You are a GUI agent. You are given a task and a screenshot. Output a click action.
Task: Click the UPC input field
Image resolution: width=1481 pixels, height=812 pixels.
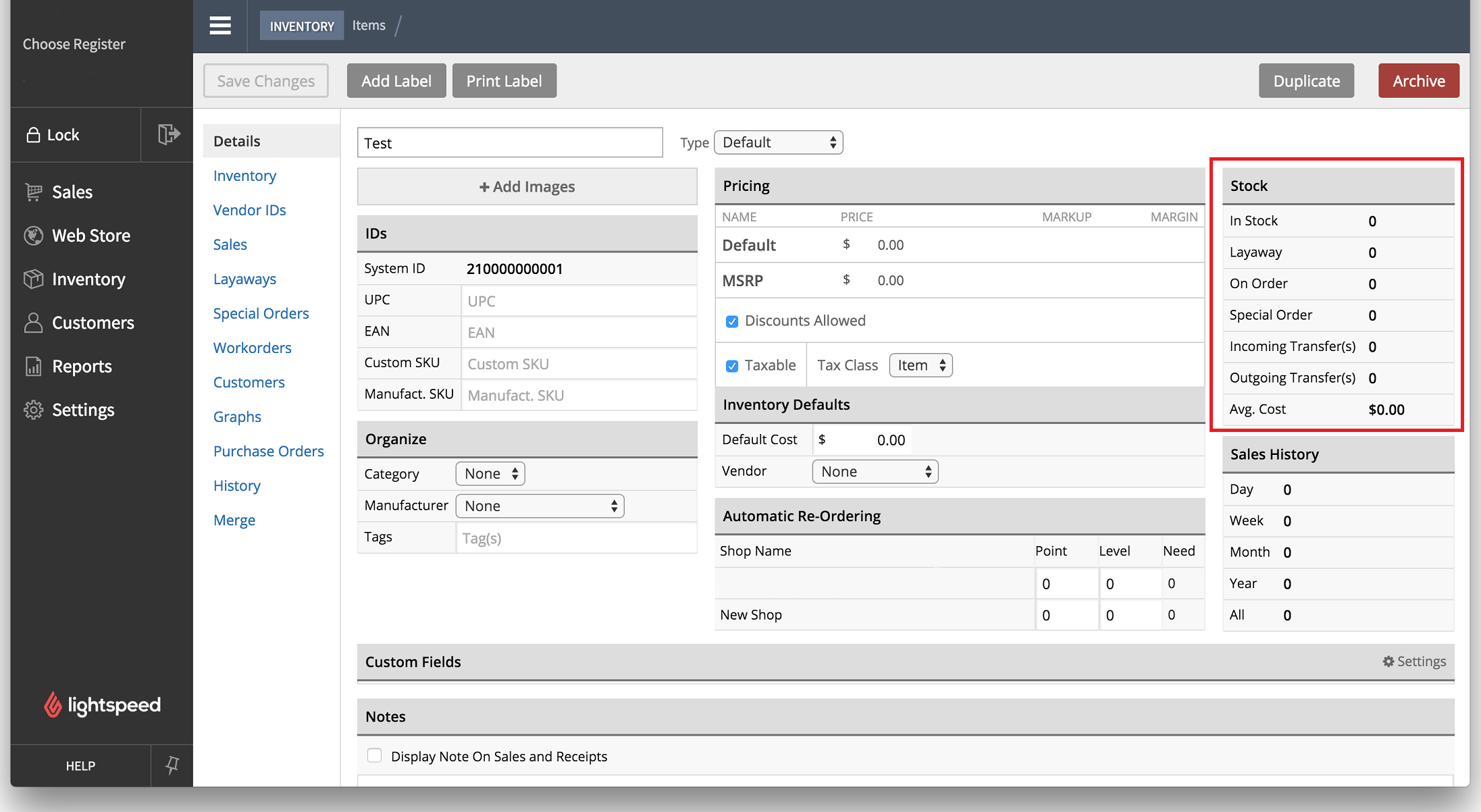[579, 301]
